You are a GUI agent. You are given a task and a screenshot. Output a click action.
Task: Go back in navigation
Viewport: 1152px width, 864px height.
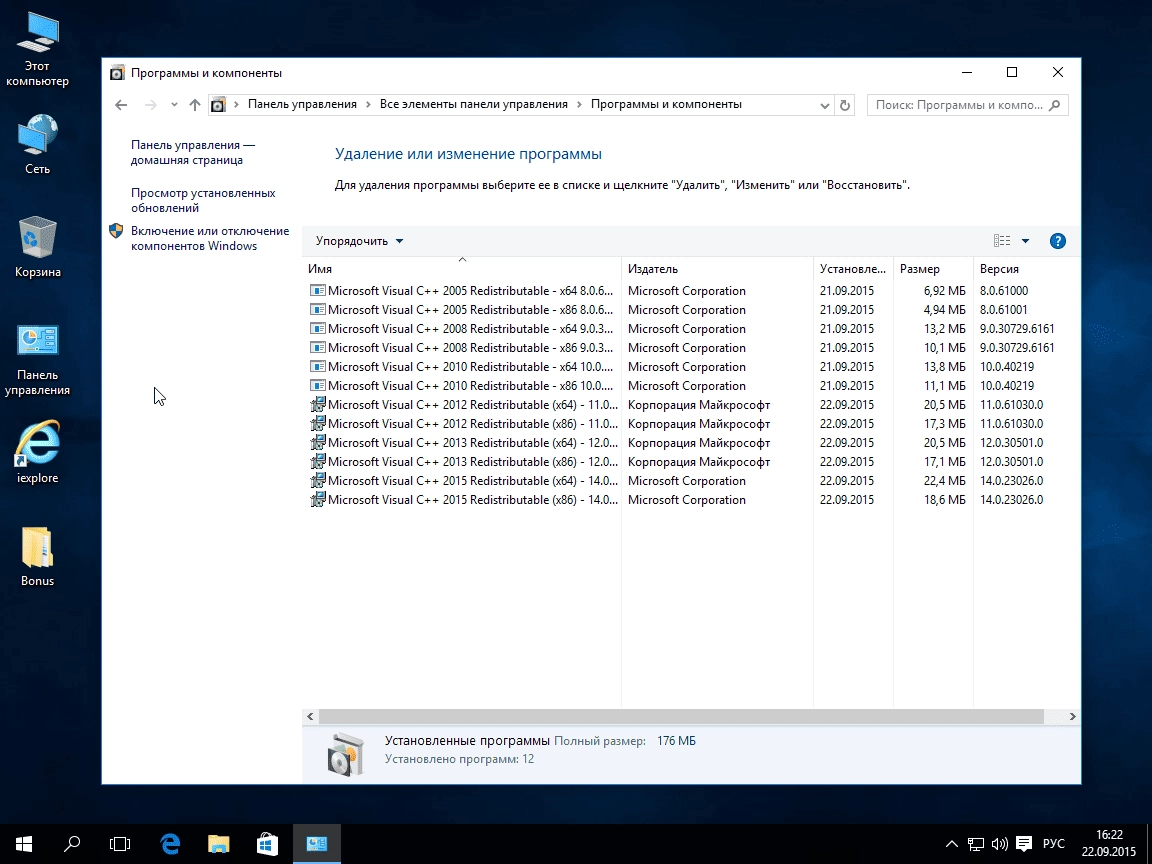(121, 105)
